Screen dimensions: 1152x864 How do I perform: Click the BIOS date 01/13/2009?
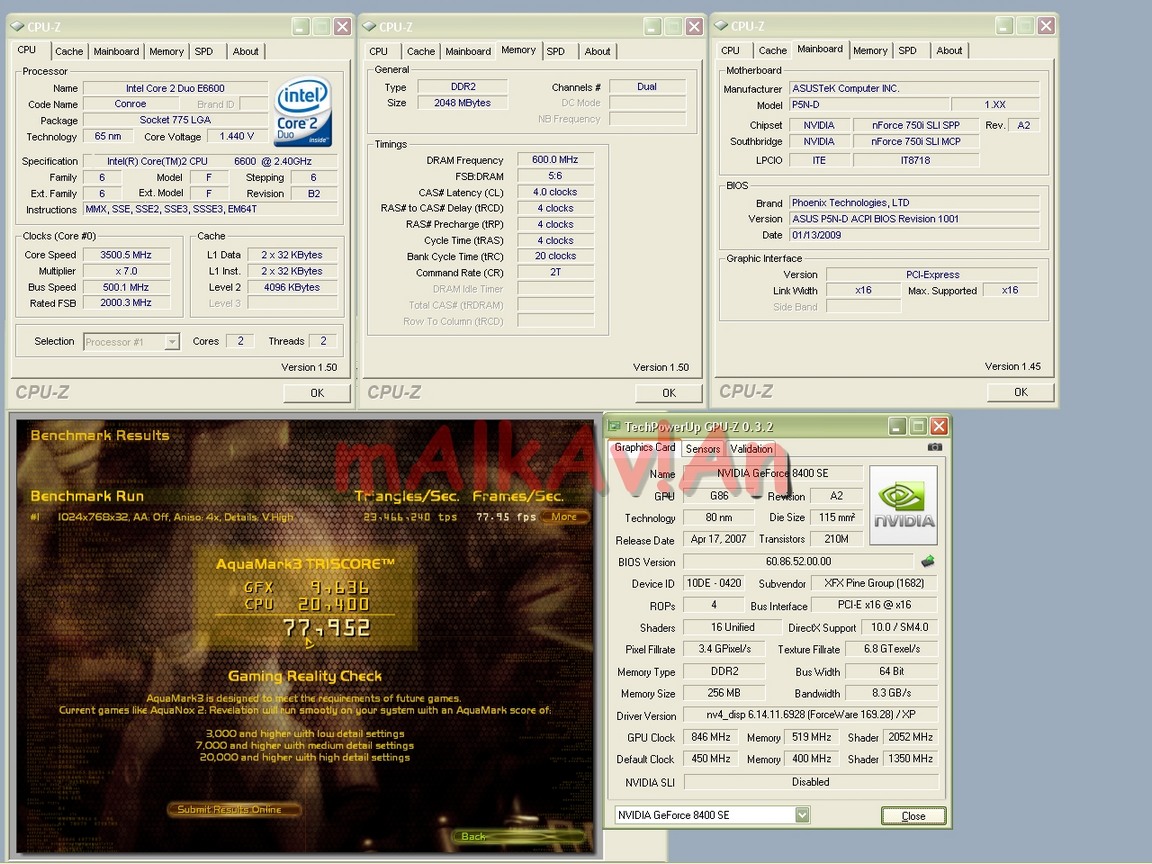(x=914, y=235)
